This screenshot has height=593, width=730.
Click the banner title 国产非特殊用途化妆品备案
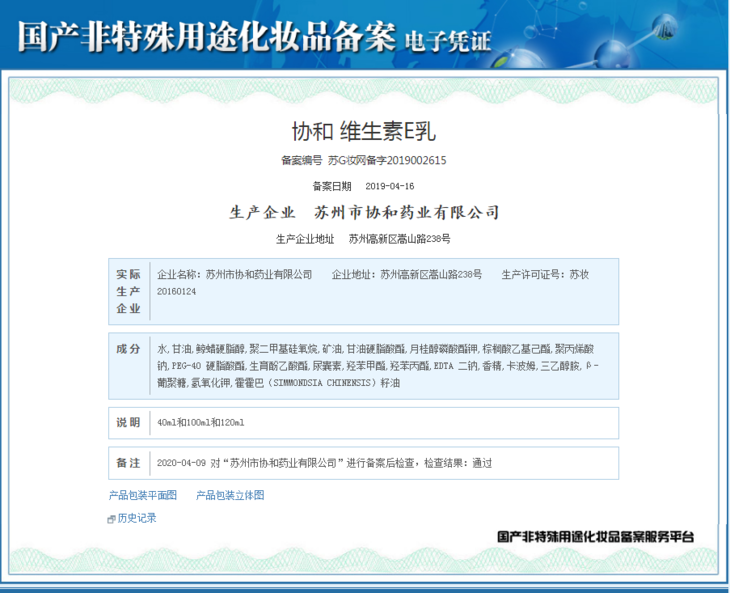[x=207, y=36]
